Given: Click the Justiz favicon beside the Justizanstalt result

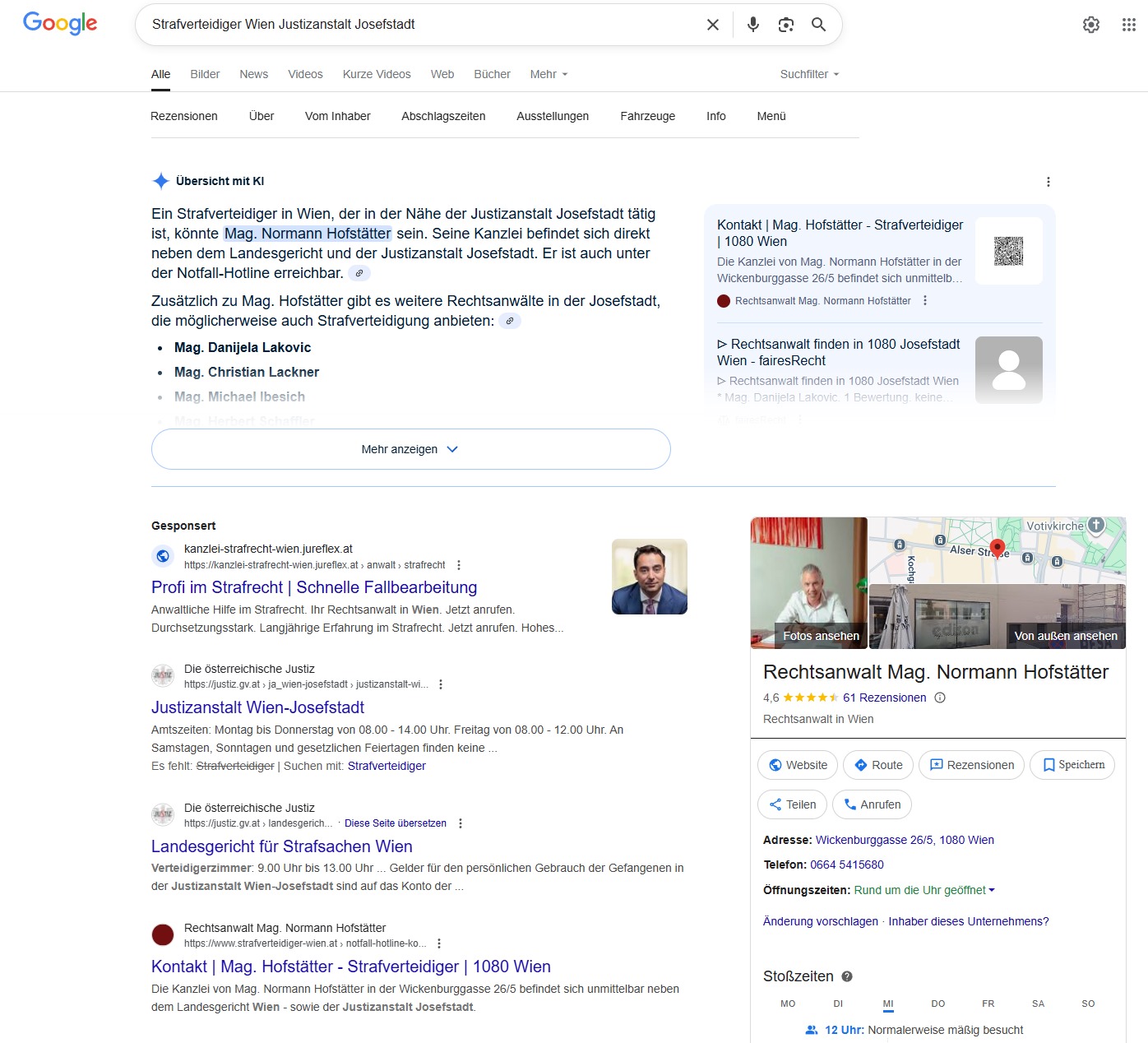Looking at the screenshot, I should pos(163,676).
